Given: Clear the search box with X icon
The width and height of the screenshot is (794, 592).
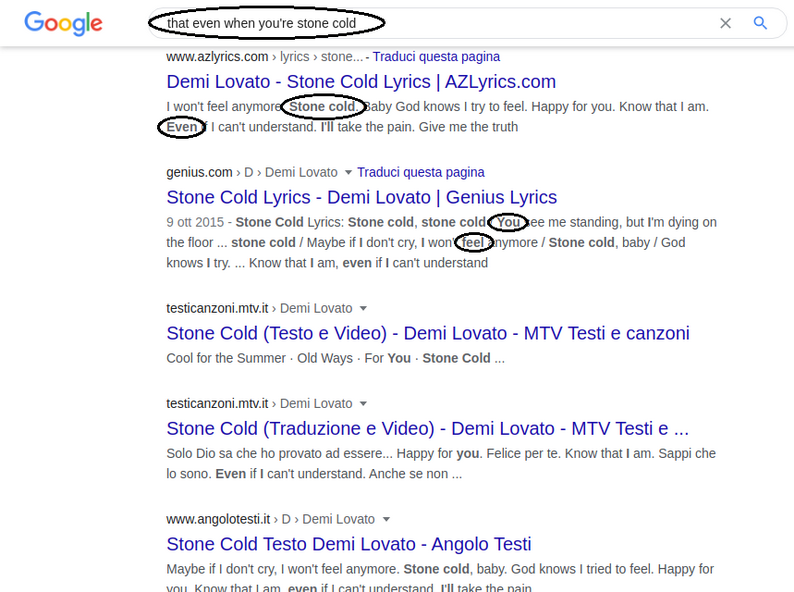Looking at the screenshot, I should pyautogui.click(x=725, y=23).
